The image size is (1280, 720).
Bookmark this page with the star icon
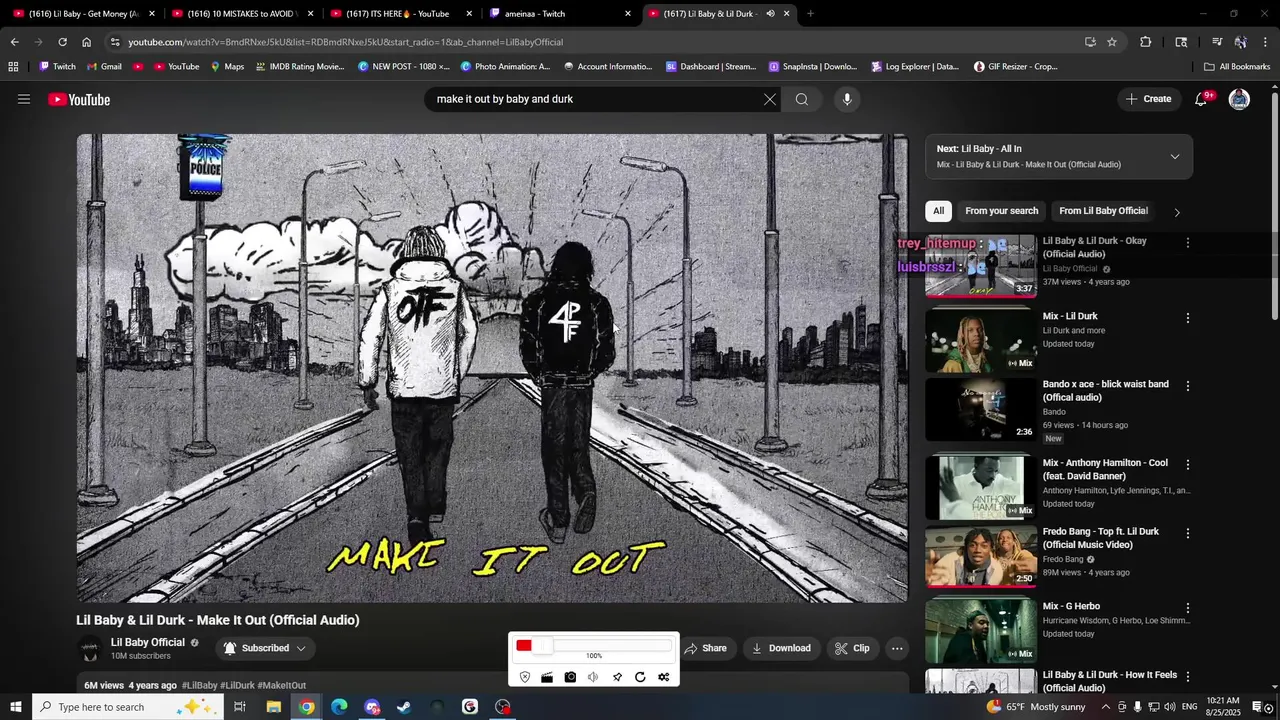pos(1112,42)
